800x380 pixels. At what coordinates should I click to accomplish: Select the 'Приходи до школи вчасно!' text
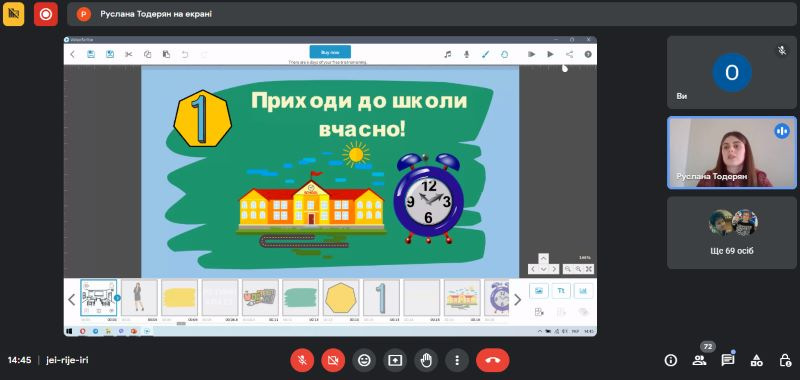[x=359, y=115]
